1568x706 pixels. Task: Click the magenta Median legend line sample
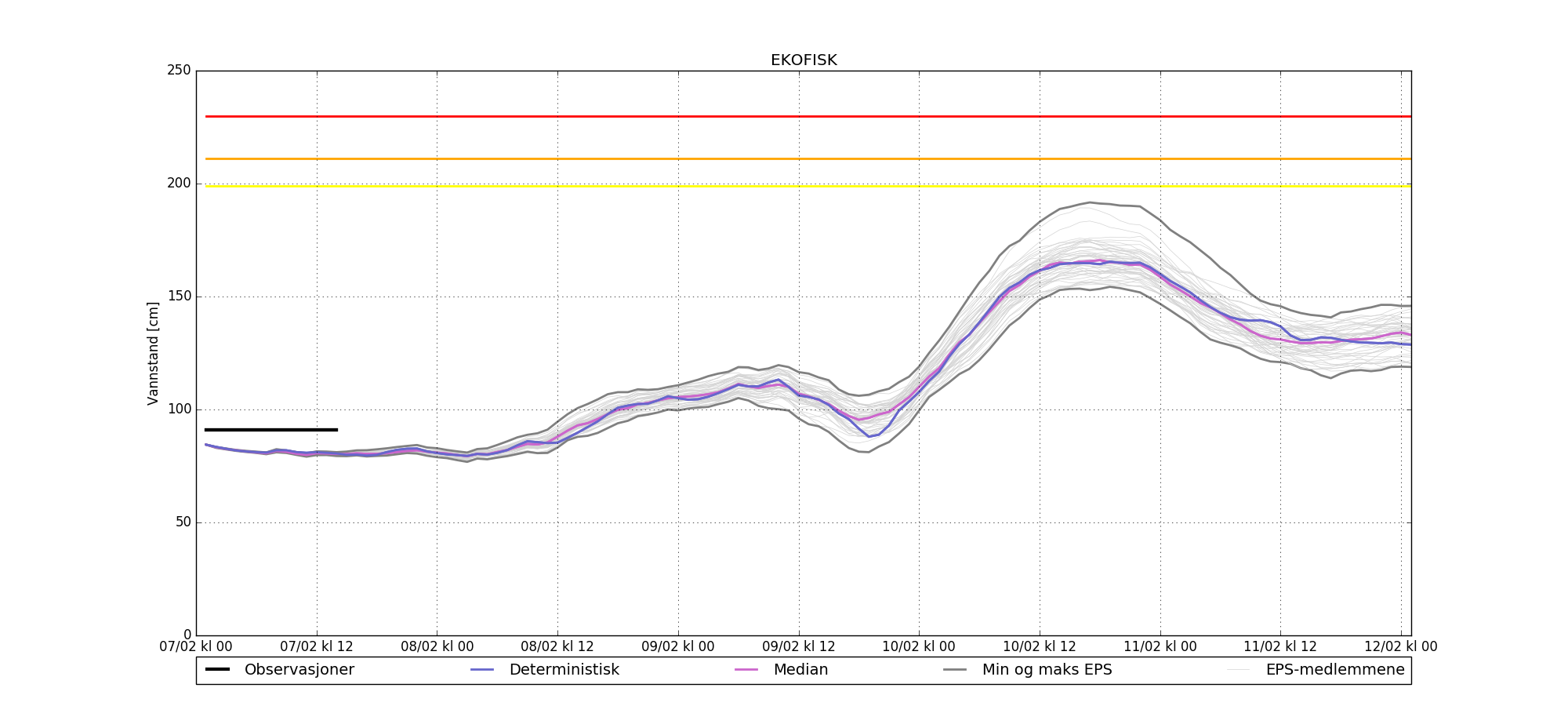click(746, 669)
